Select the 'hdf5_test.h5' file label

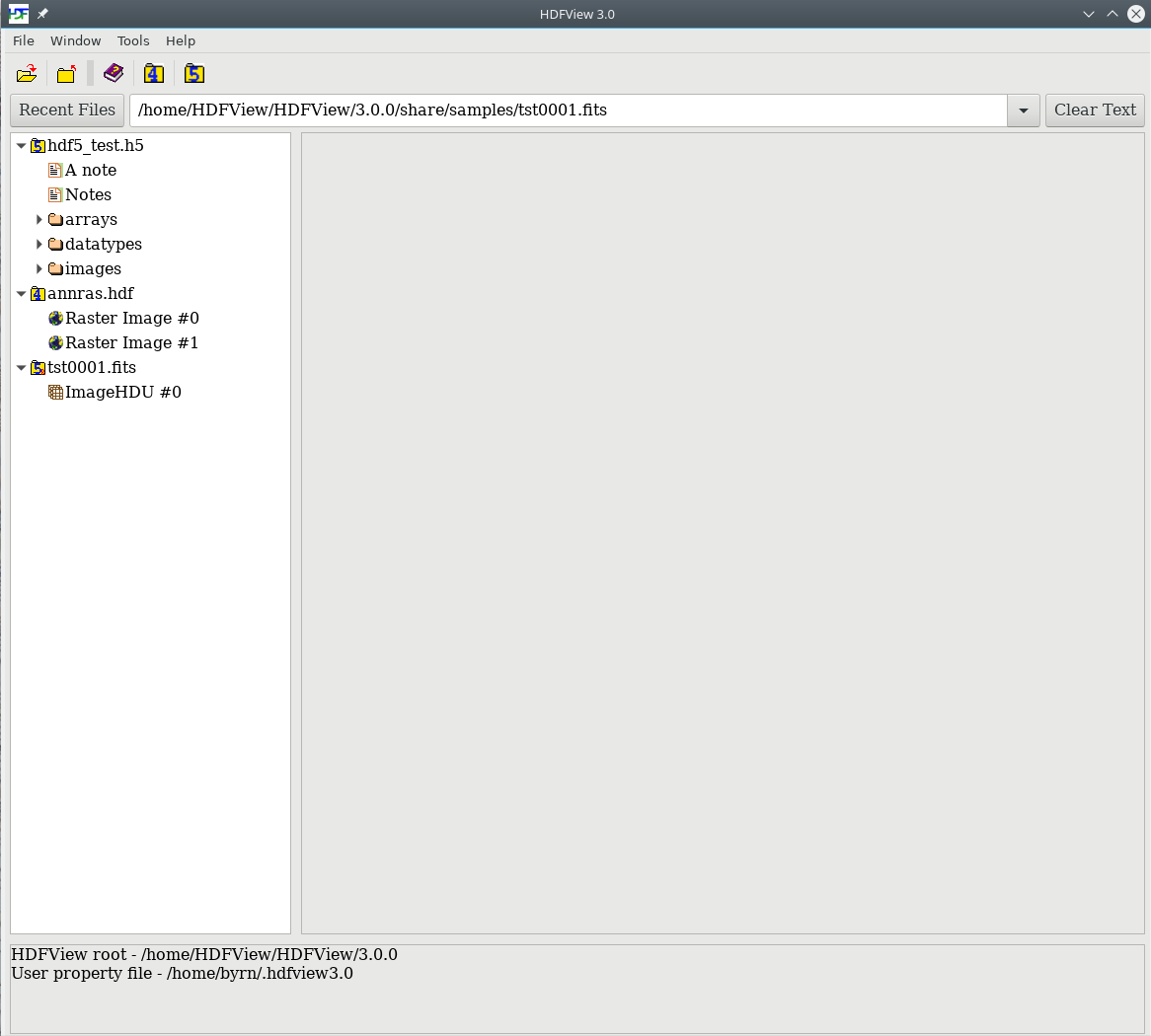click(96, 146)
